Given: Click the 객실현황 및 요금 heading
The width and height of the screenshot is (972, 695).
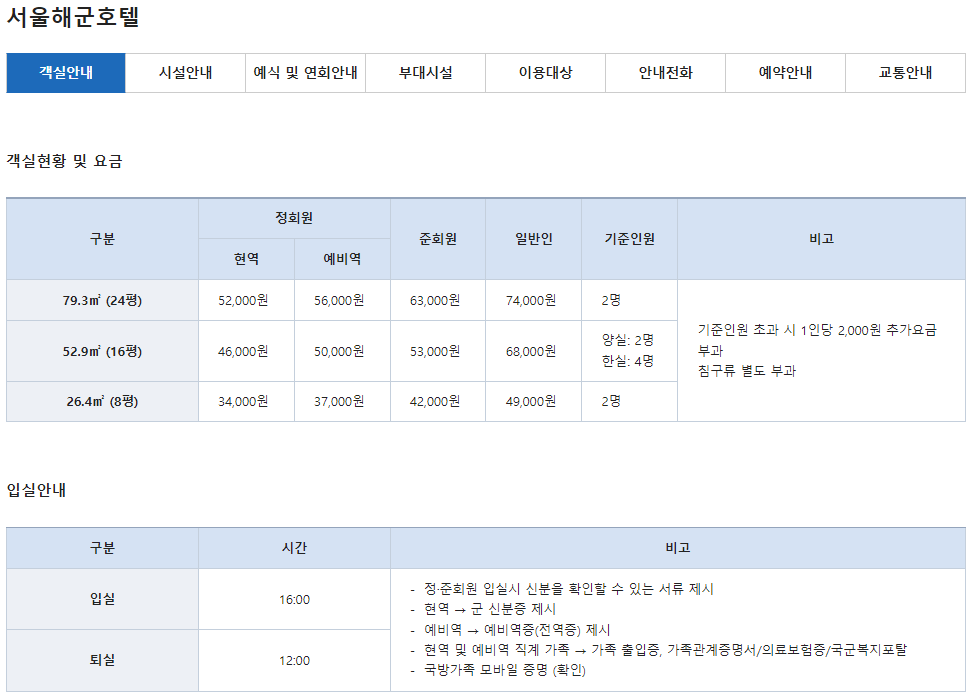Looking at the screenshot, I should pos(64,161).
